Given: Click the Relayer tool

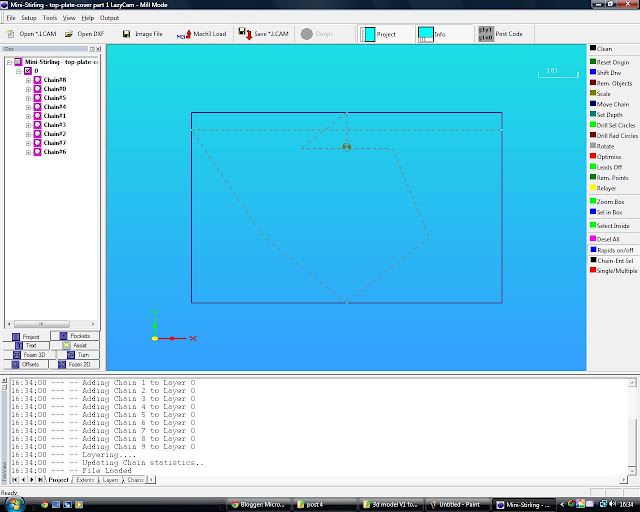Looking at the screenshot, I should coord(603,188).
